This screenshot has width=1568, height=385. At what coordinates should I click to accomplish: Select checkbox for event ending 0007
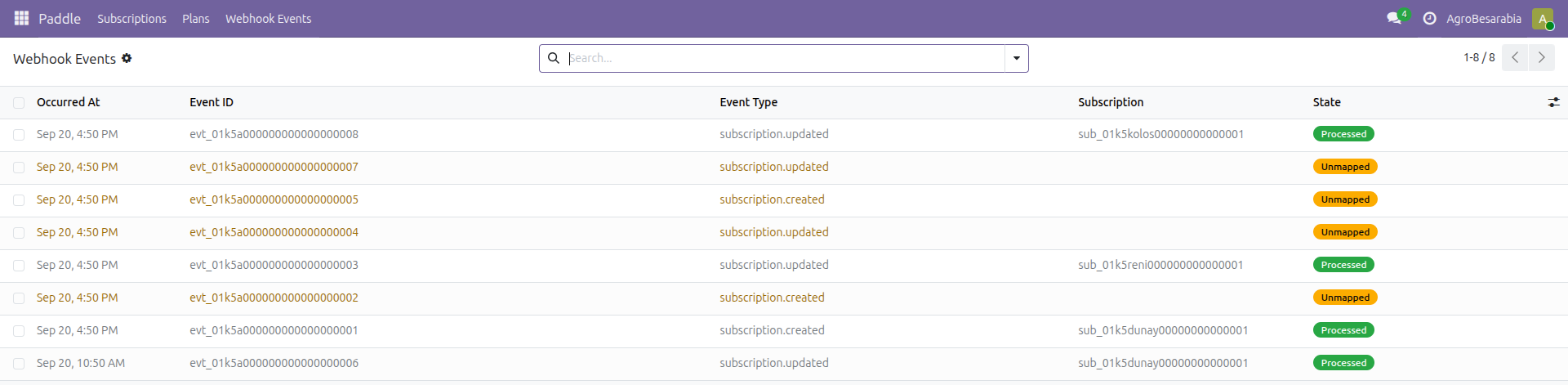19,167
